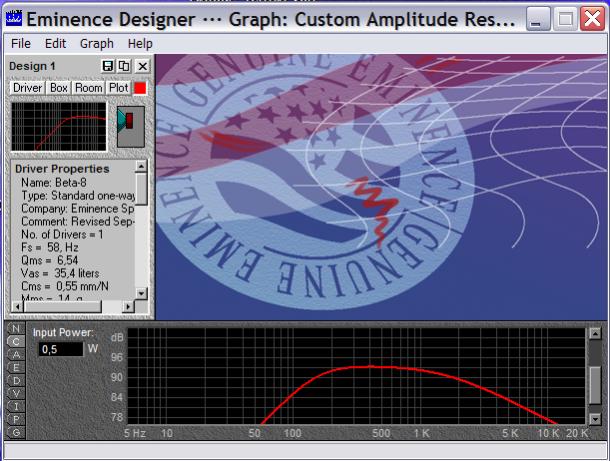Close the Design 1 panel
610x461 pixels.
tap(142, 66)
